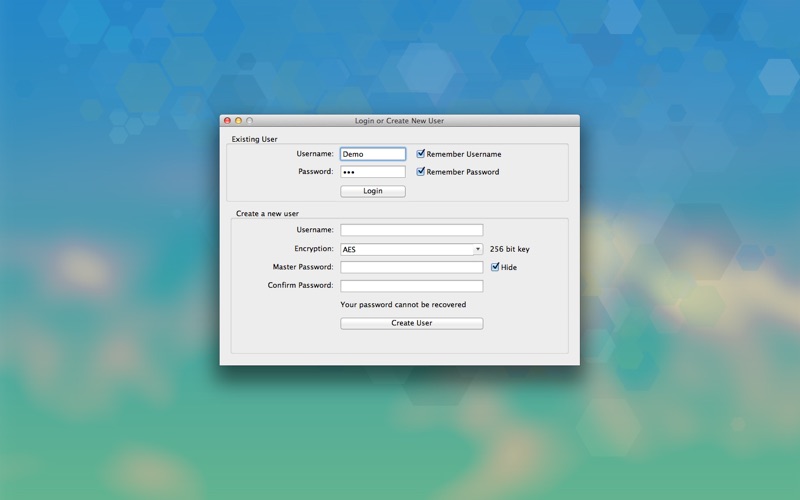Click the Login button
This screenshot has height=500, width=800.
point(373,191)
